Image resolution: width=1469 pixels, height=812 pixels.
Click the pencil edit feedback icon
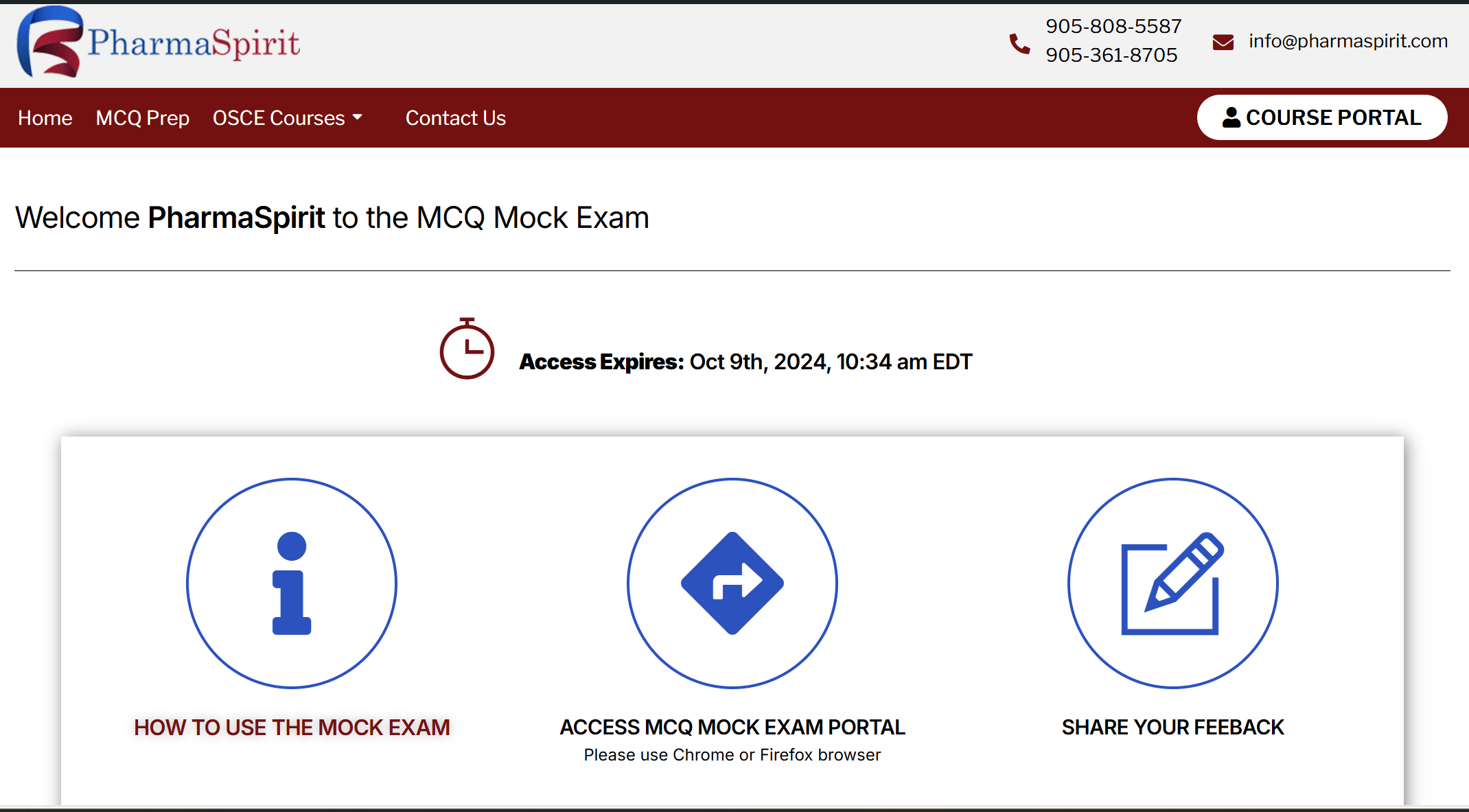pyautogui.click(x=1172, y=583)
